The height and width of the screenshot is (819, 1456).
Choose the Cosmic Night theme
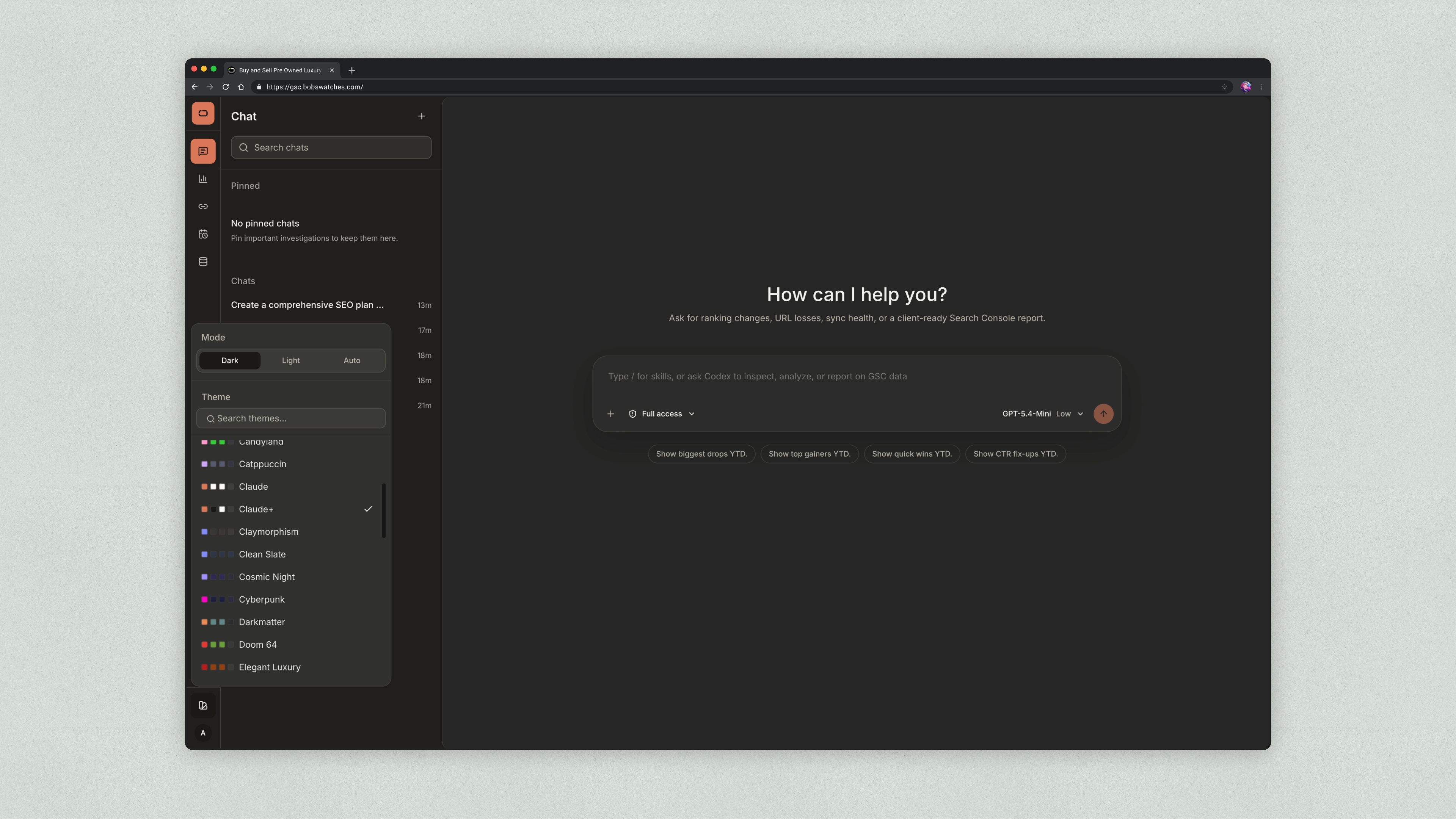(x=290, y=577)
